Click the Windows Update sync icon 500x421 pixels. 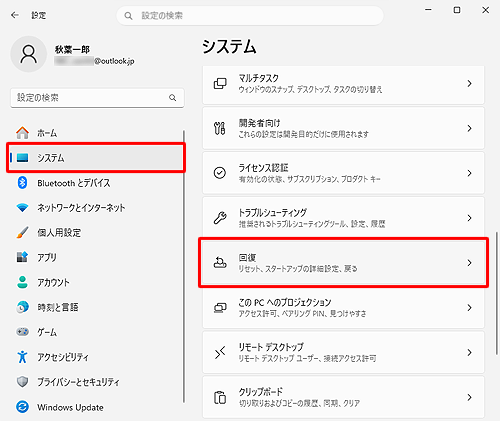tap(22, 407)
